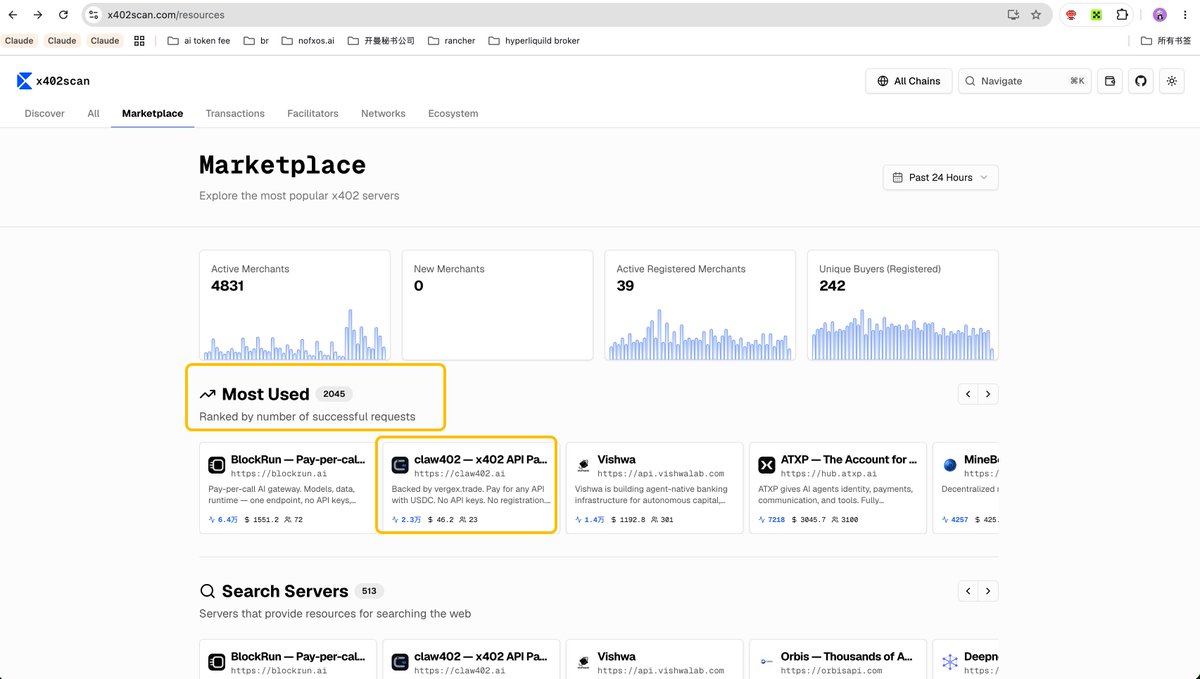Open the Transactions tab
The image size is (1200, 679).
click(235, 113)
